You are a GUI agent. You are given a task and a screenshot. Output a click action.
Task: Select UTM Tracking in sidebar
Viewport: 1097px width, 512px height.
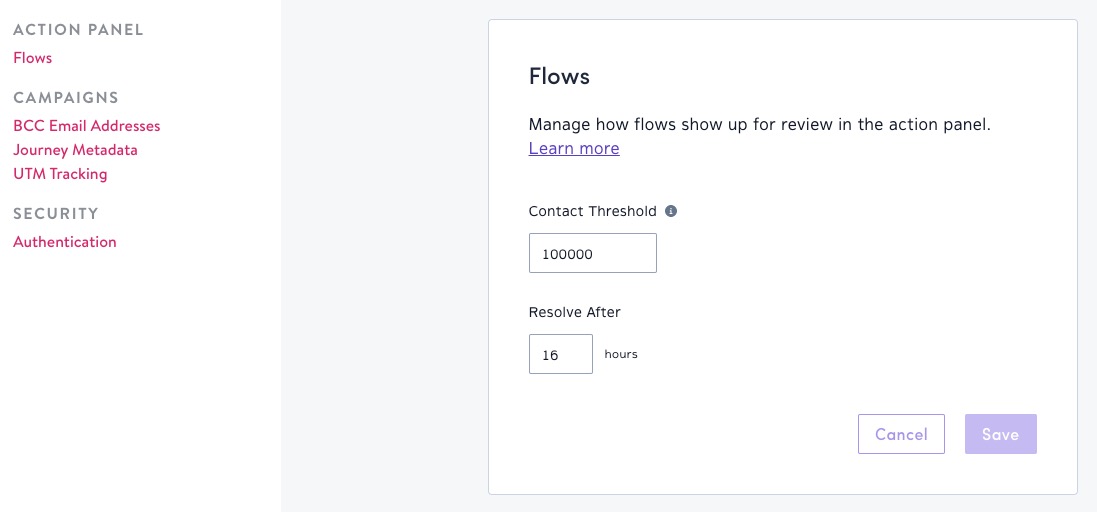60,173
